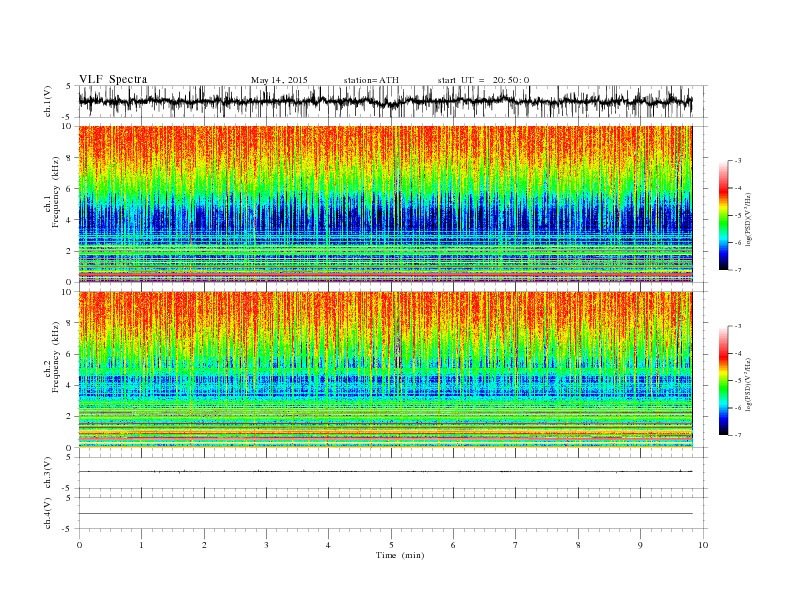Screen dimensions: 792x612
Task: Click the "station=ATH" header label
Action: pos(371,80)
